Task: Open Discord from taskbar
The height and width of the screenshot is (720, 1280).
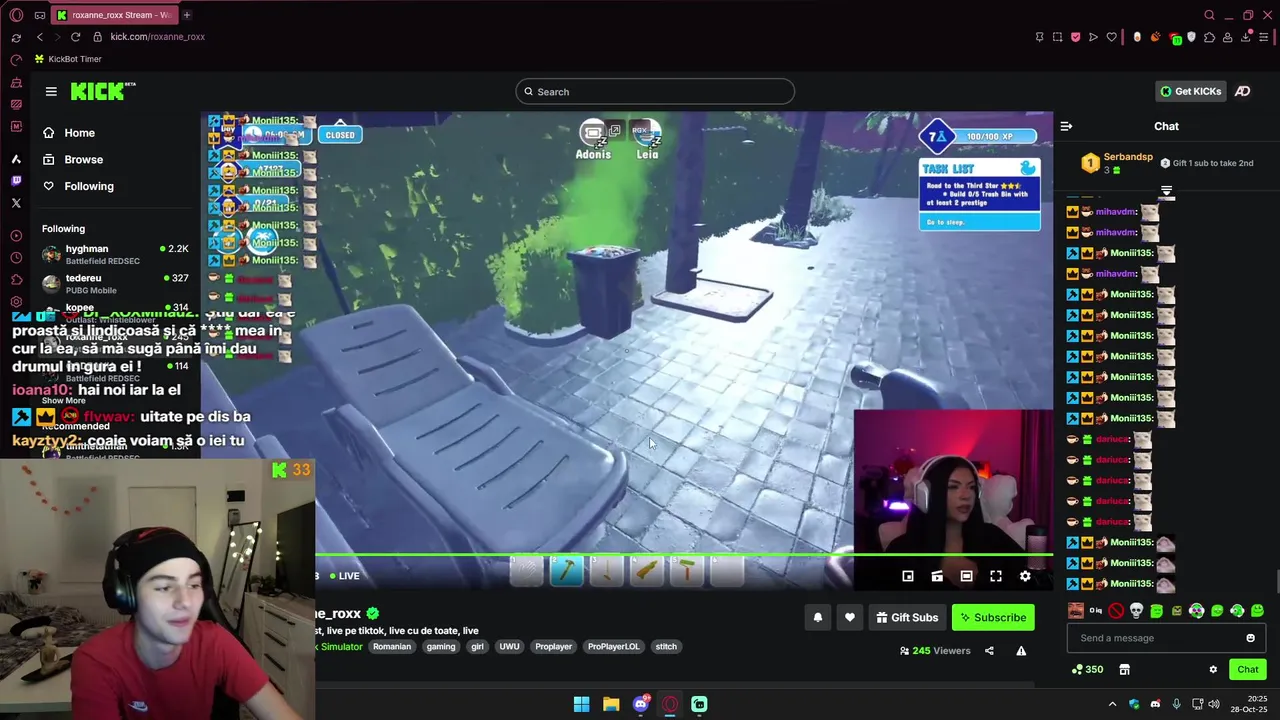Action: (641, 704)
